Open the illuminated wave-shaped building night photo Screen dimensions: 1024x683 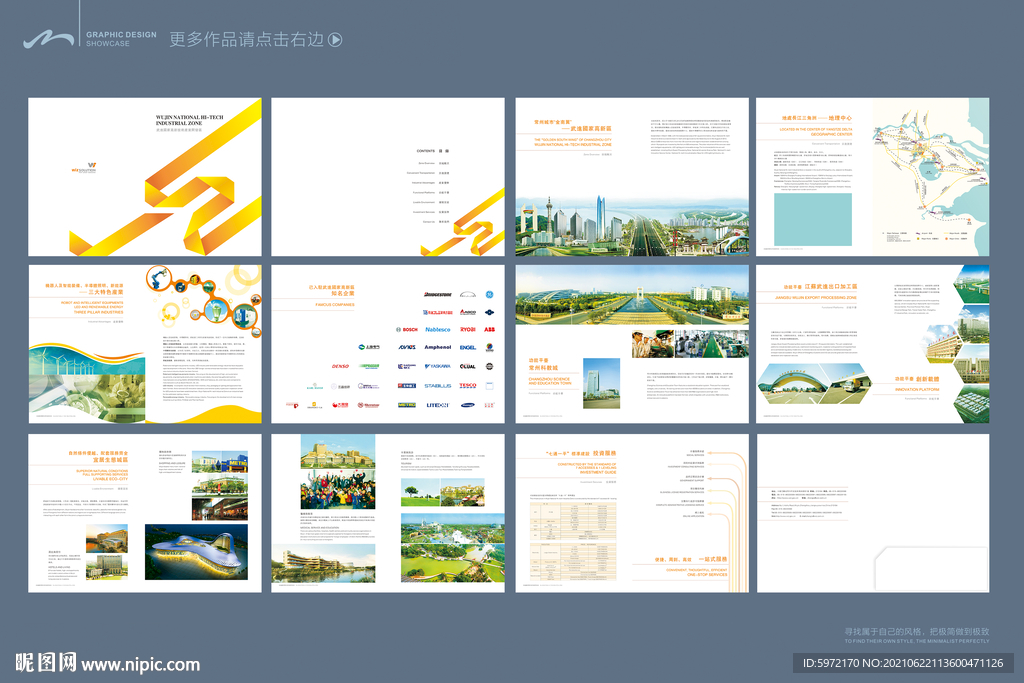click(x=197, y=552)
